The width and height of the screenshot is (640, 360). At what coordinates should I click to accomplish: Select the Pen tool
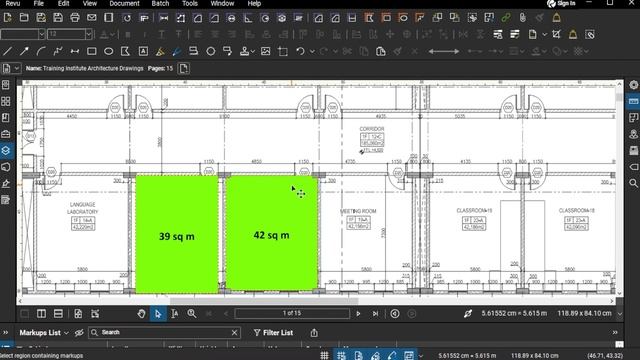(x=176, y=51)
